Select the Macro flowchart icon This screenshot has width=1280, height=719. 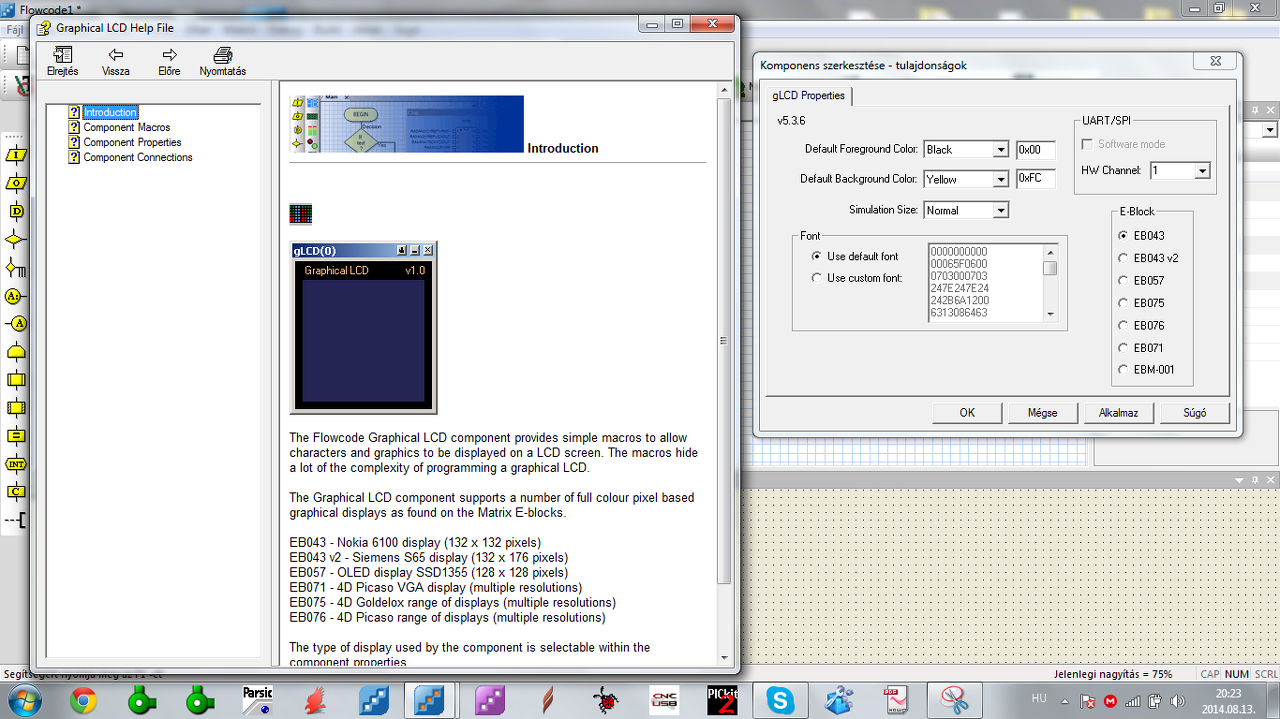pos(15,380)
